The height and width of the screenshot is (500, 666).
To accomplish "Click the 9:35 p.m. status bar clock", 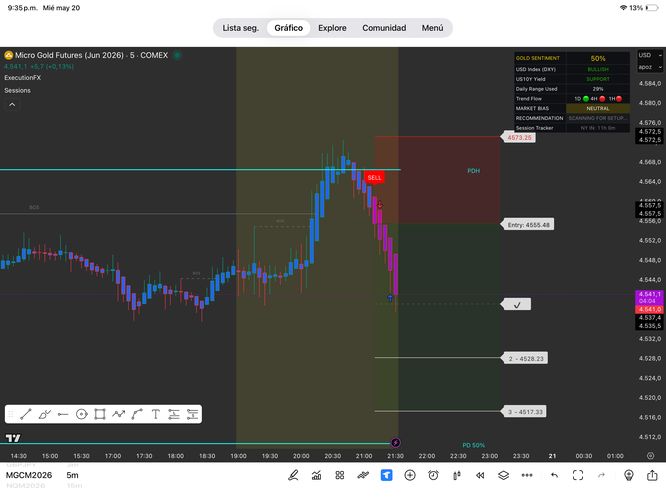I will point(23,8).
